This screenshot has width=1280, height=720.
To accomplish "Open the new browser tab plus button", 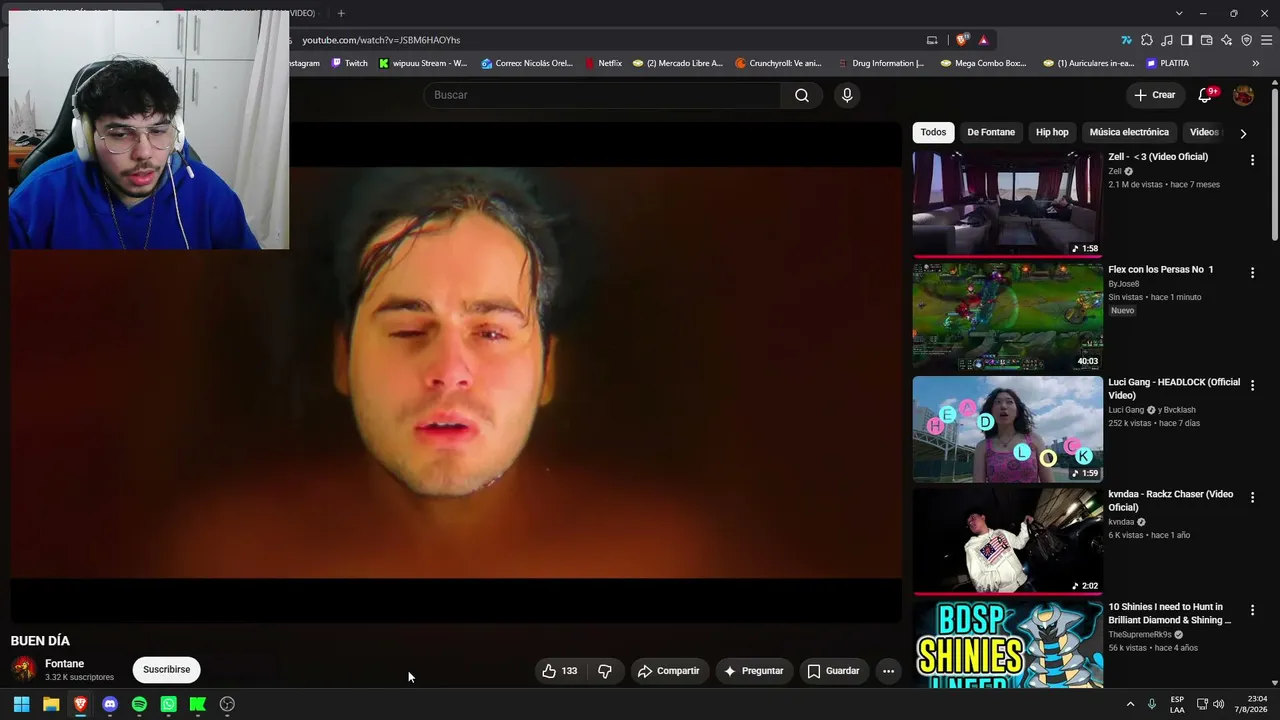I will click(341, 13).
